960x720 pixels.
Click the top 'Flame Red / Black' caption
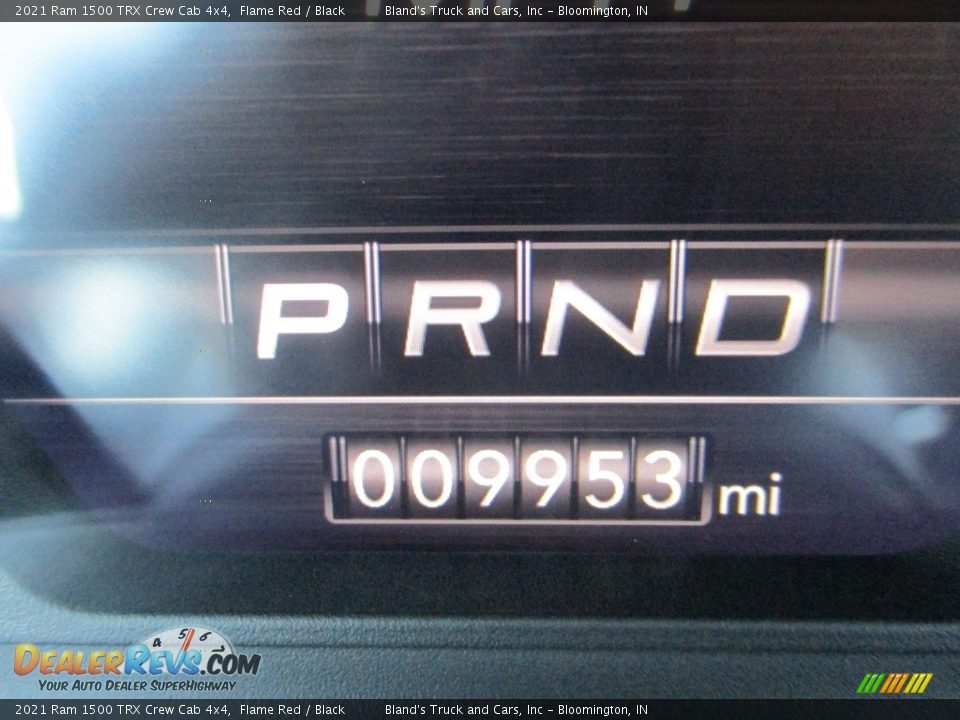[x=292, y=10]
